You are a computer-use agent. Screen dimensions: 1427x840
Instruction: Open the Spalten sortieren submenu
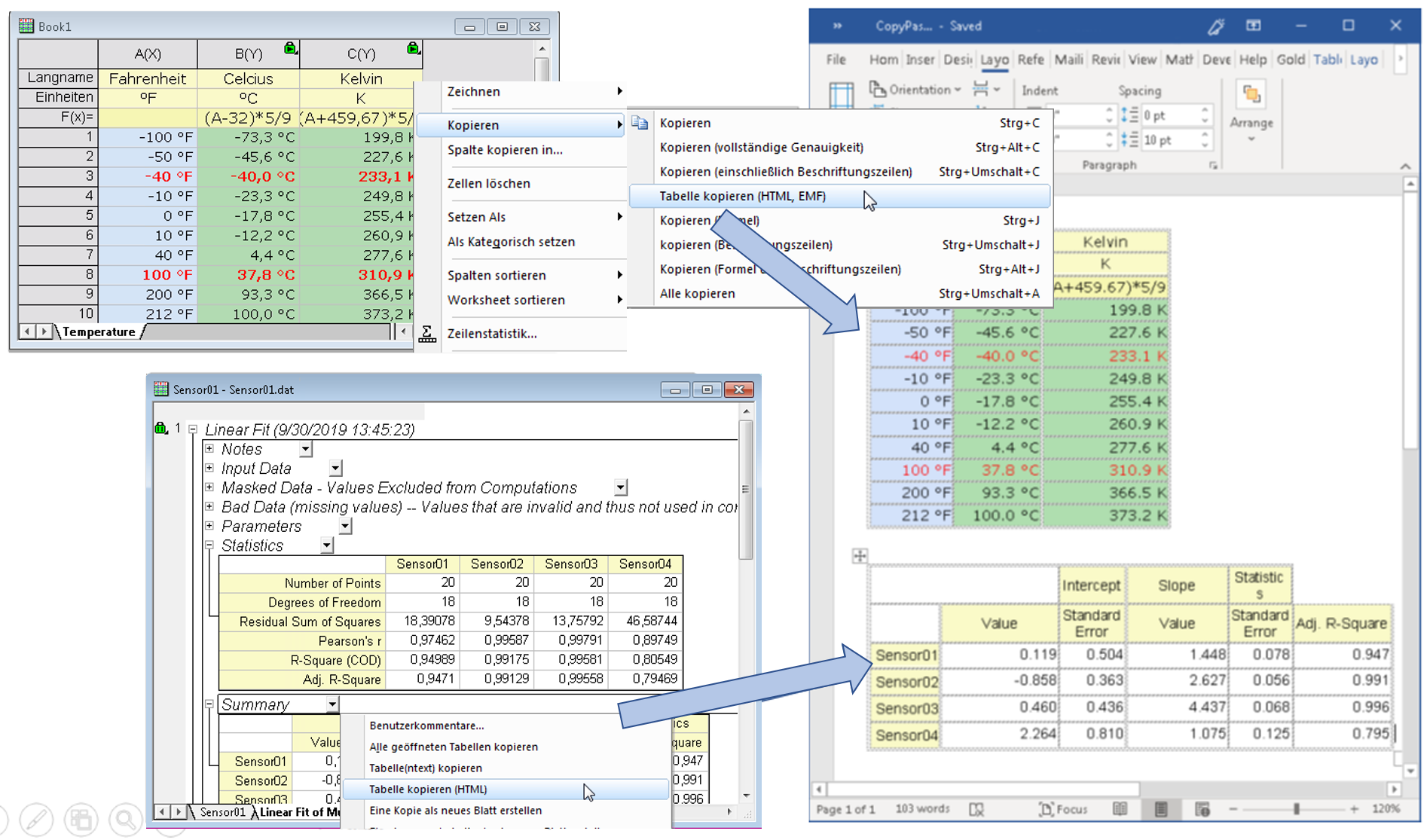click(521, 276)
